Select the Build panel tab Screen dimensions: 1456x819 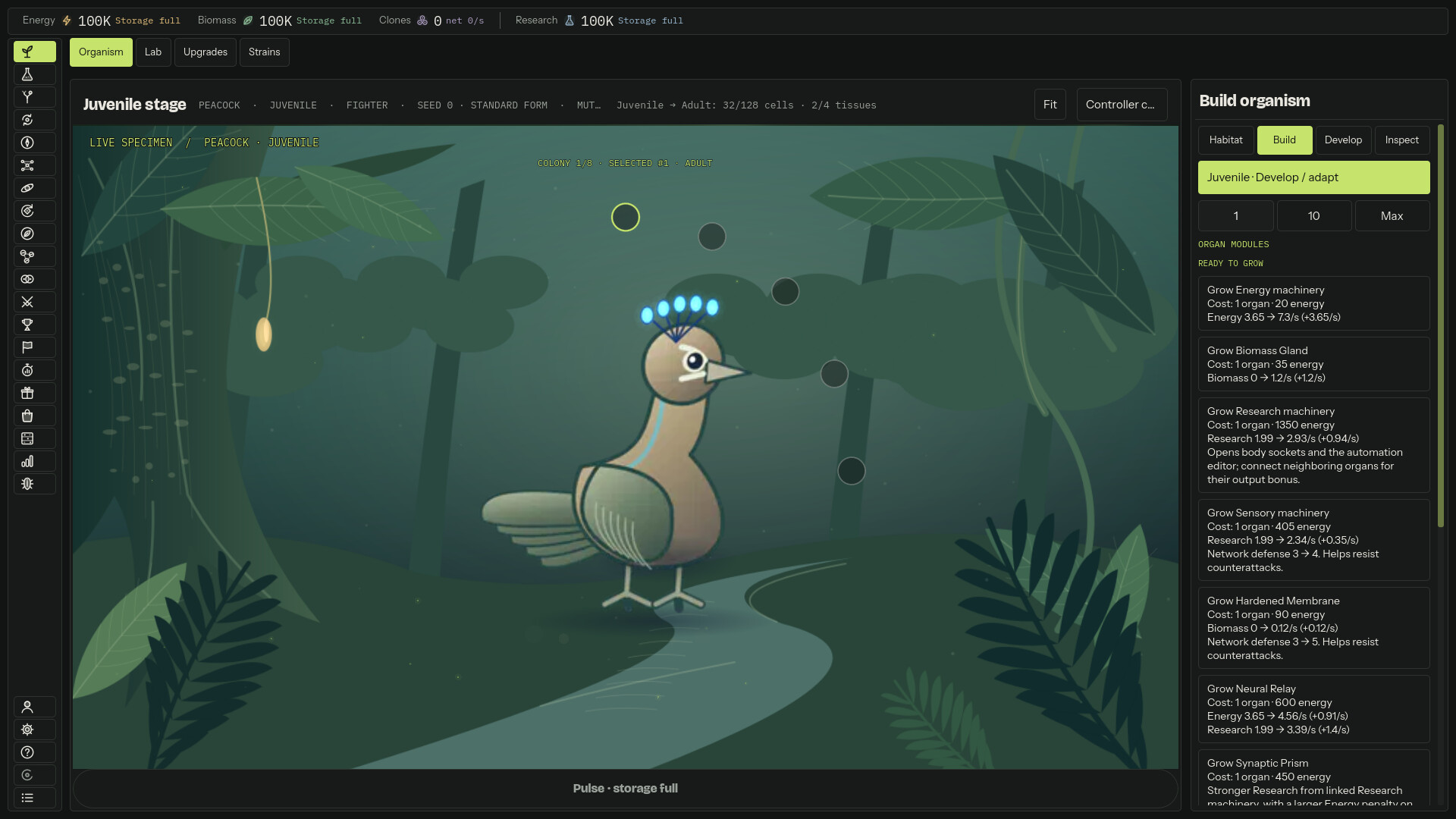point(1284,140)
